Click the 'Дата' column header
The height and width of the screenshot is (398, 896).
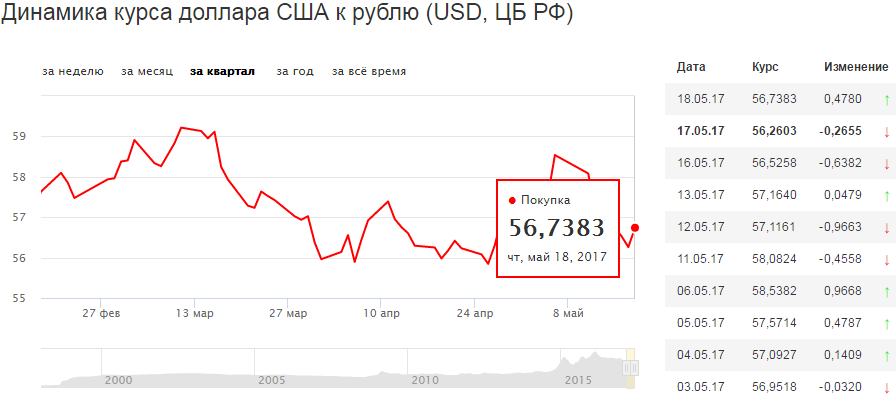(691, 67)
